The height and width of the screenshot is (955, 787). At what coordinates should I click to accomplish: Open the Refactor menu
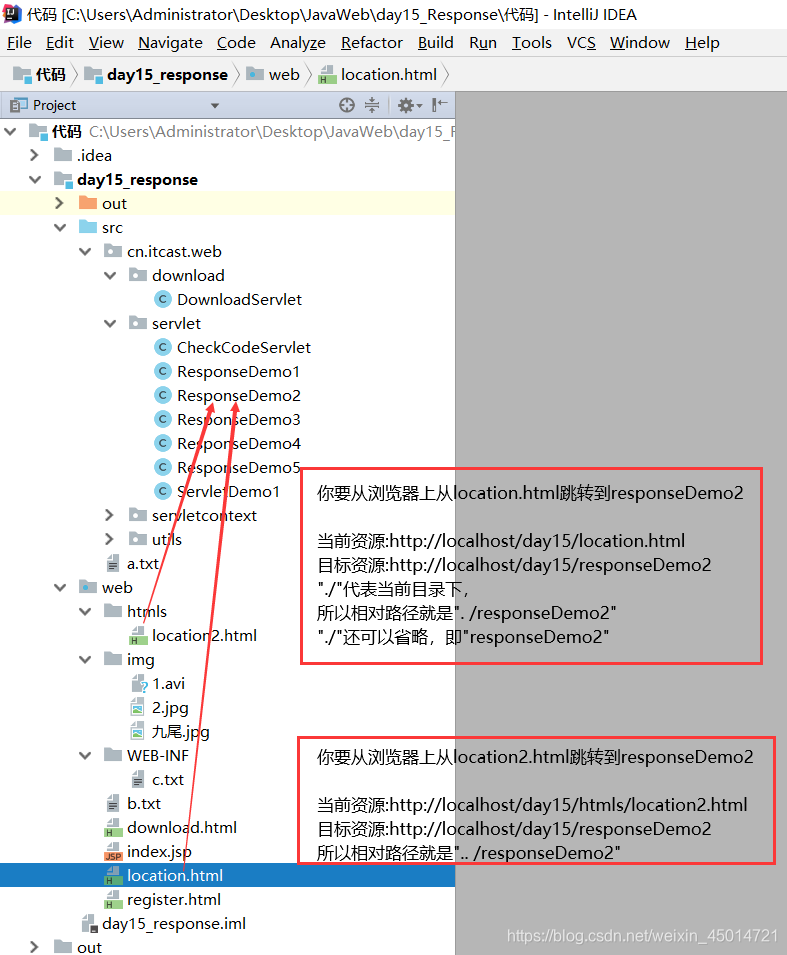click(372, 43)
